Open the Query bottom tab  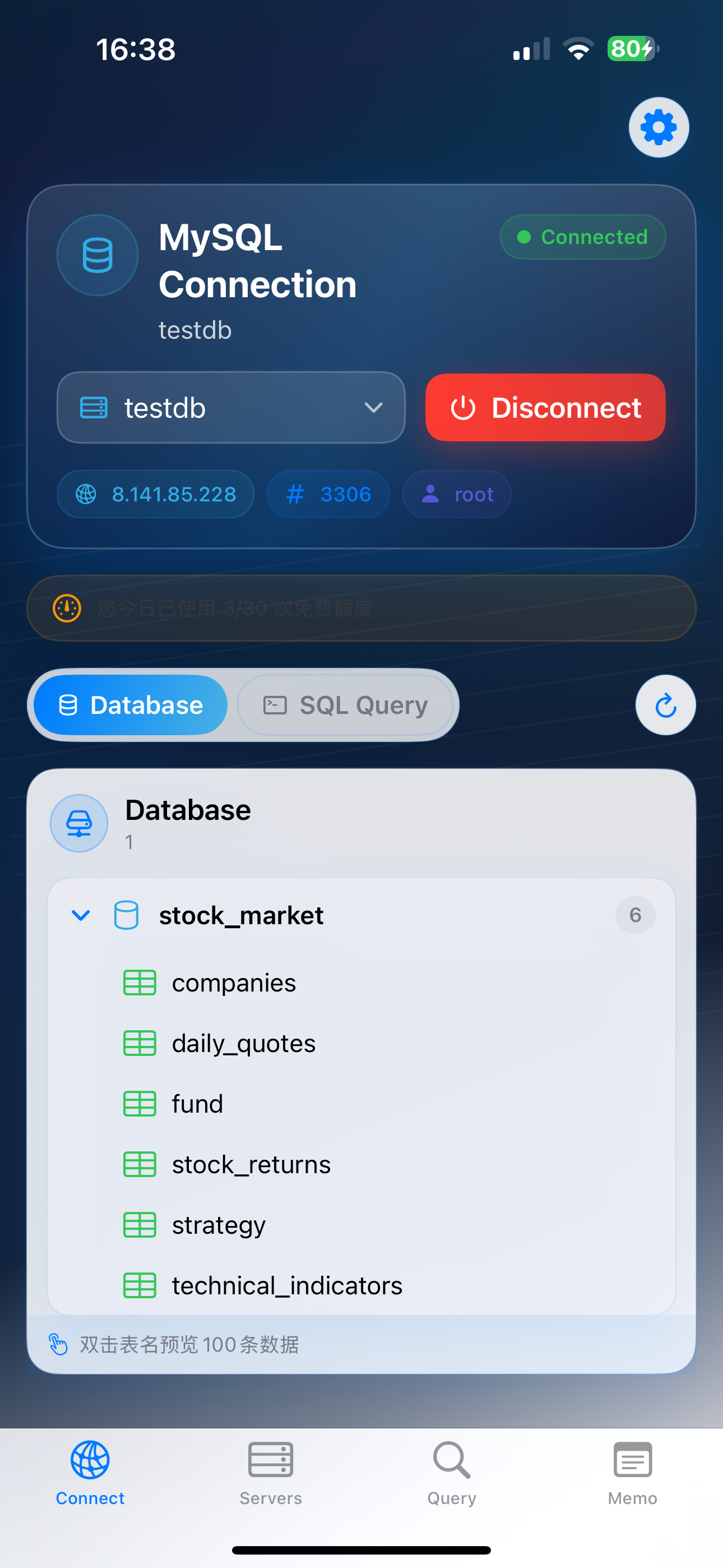click(452, 1473)
